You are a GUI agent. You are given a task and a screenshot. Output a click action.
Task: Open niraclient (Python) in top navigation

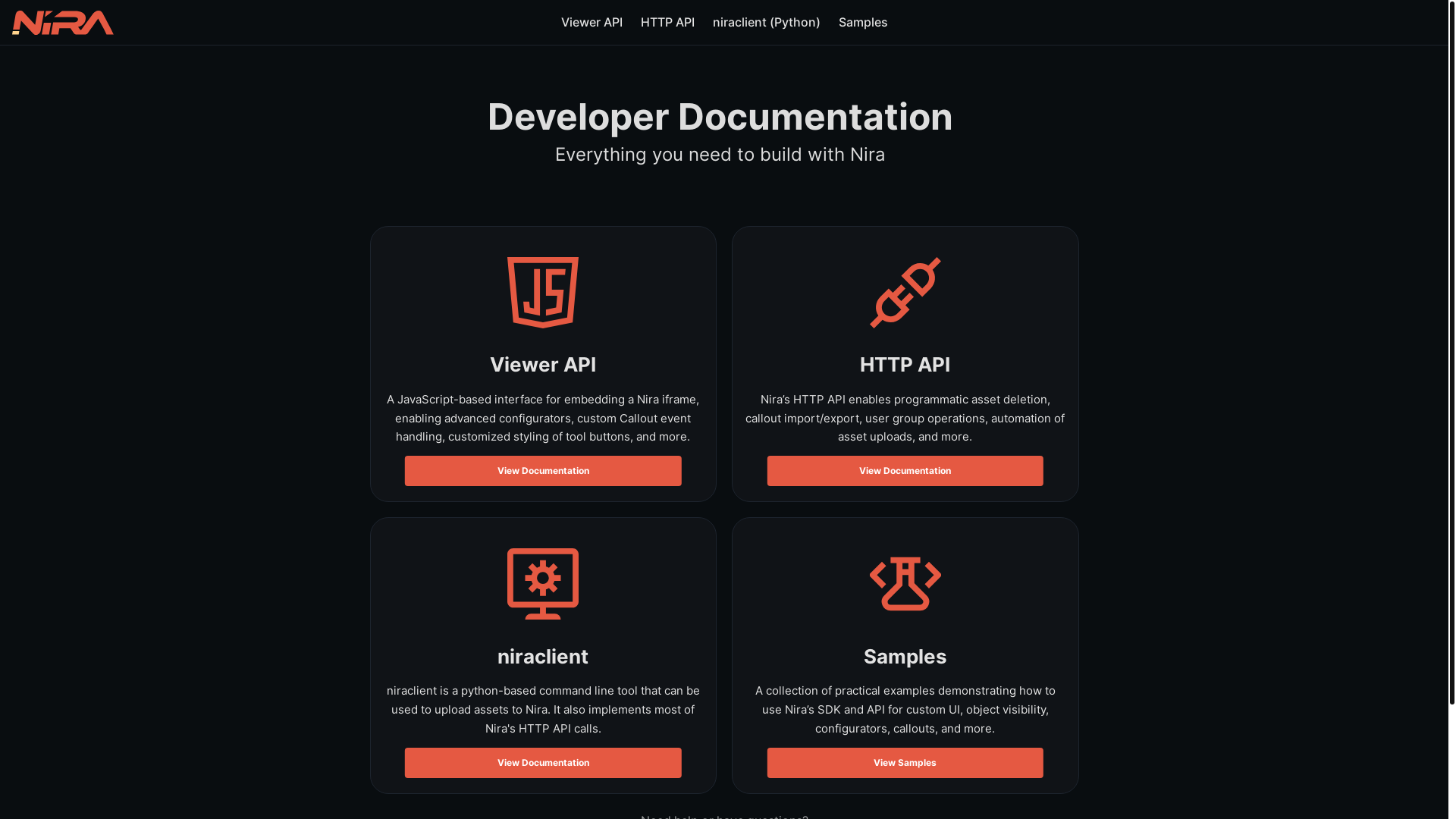[x=767, y=23]
